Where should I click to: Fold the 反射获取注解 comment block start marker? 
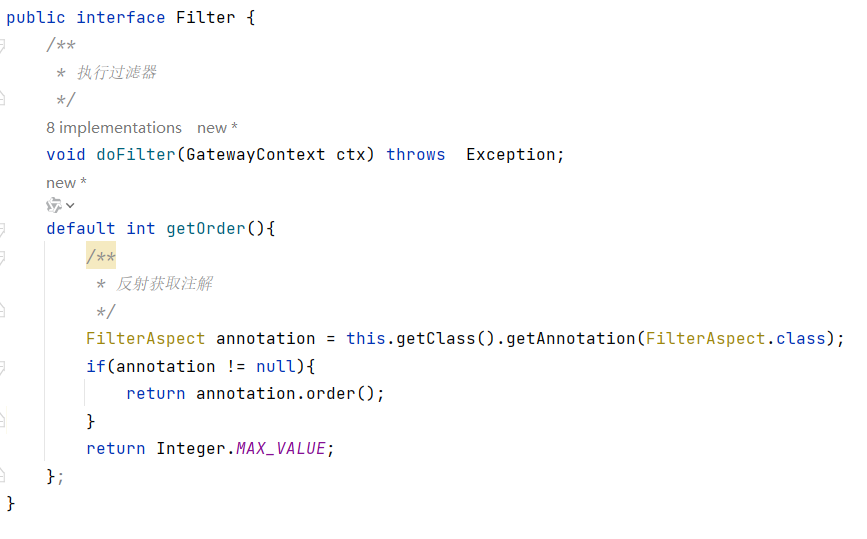pyautogui.click(x=3, y=257)
